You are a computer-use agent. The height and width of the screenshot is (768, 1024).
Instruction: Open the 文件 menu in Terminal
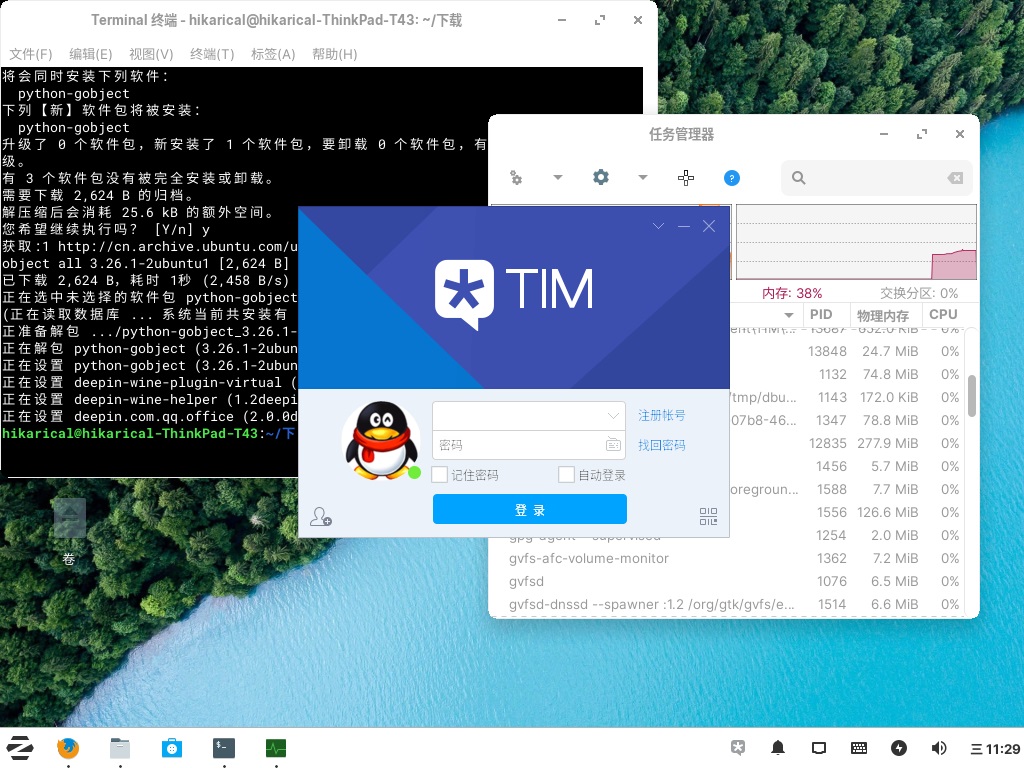point(30,53)
